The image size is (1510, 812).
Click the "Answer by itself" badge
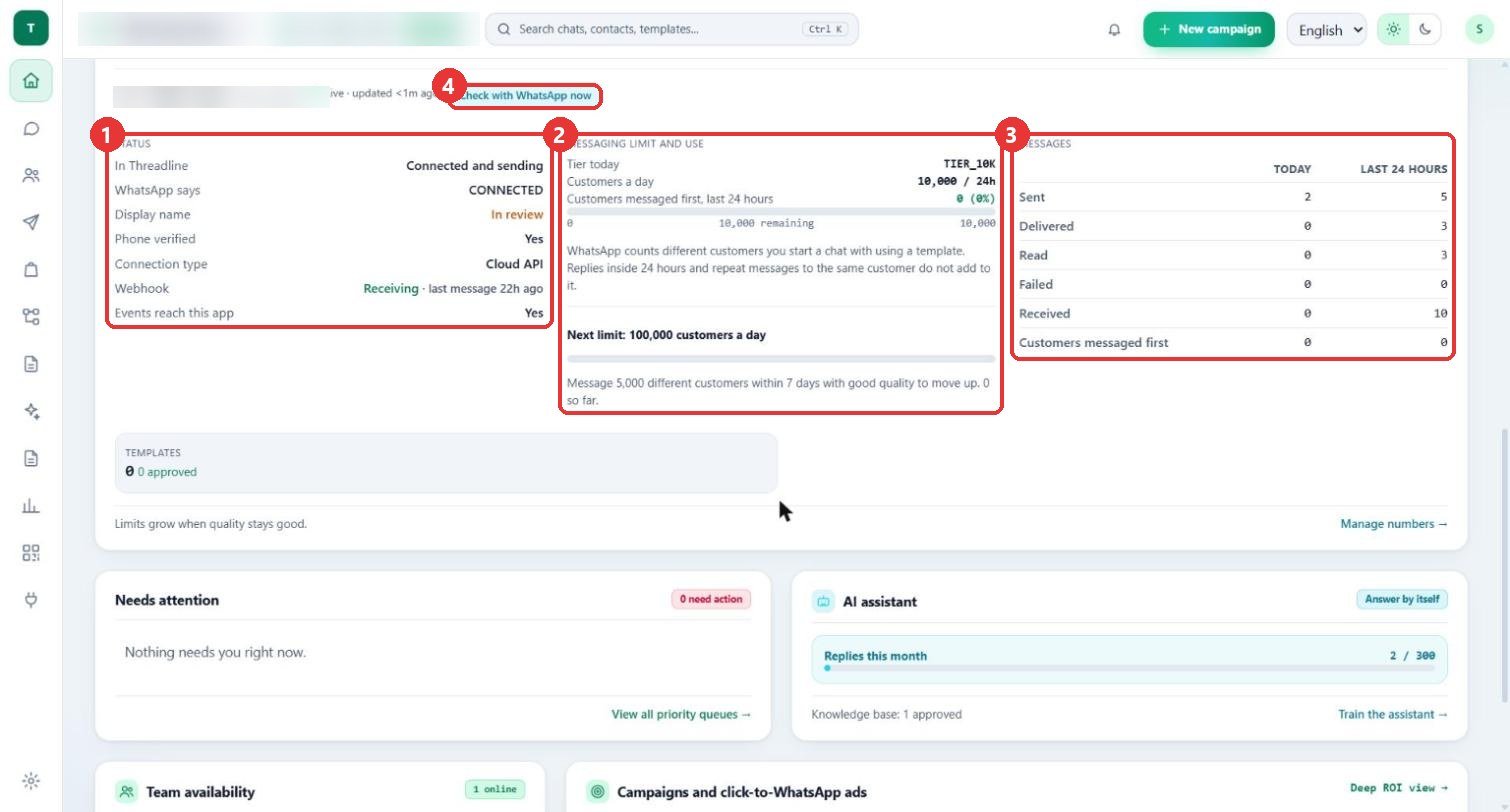(1401, 599)
